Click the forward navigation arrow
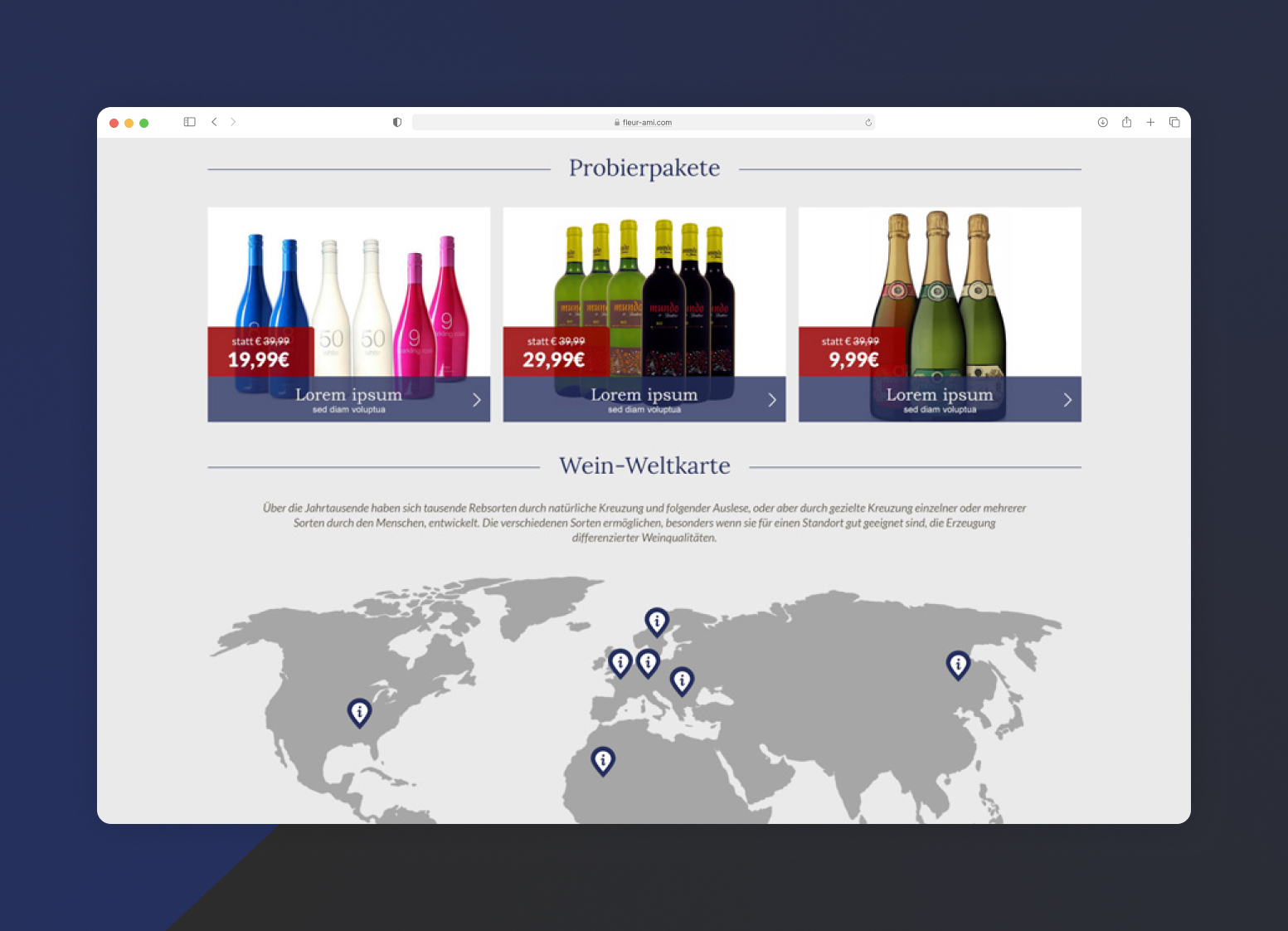The height and width of the screenshot is (931, 1288). 233,122
